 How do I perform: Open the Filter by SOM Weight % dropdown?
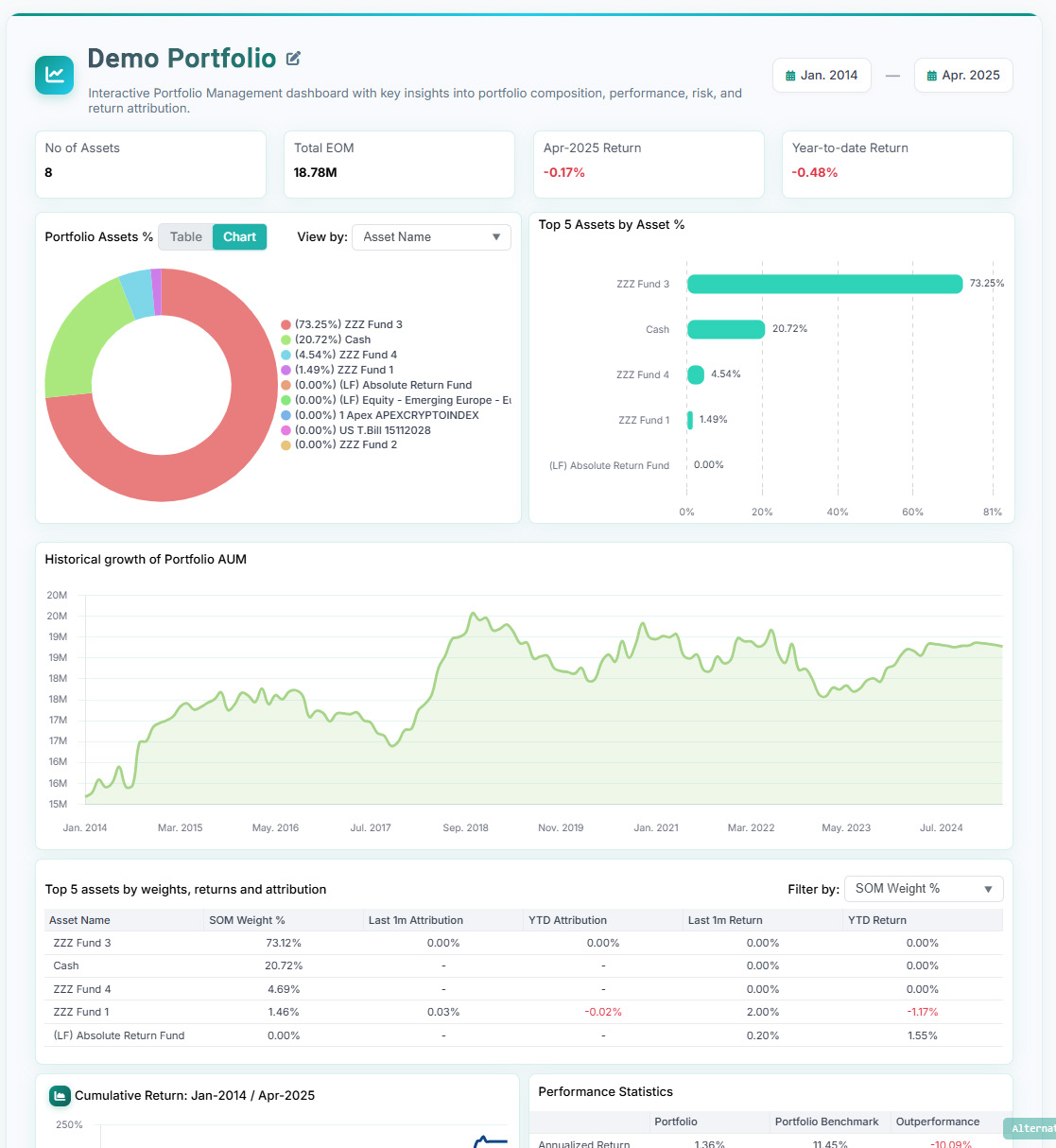(924, 889)
